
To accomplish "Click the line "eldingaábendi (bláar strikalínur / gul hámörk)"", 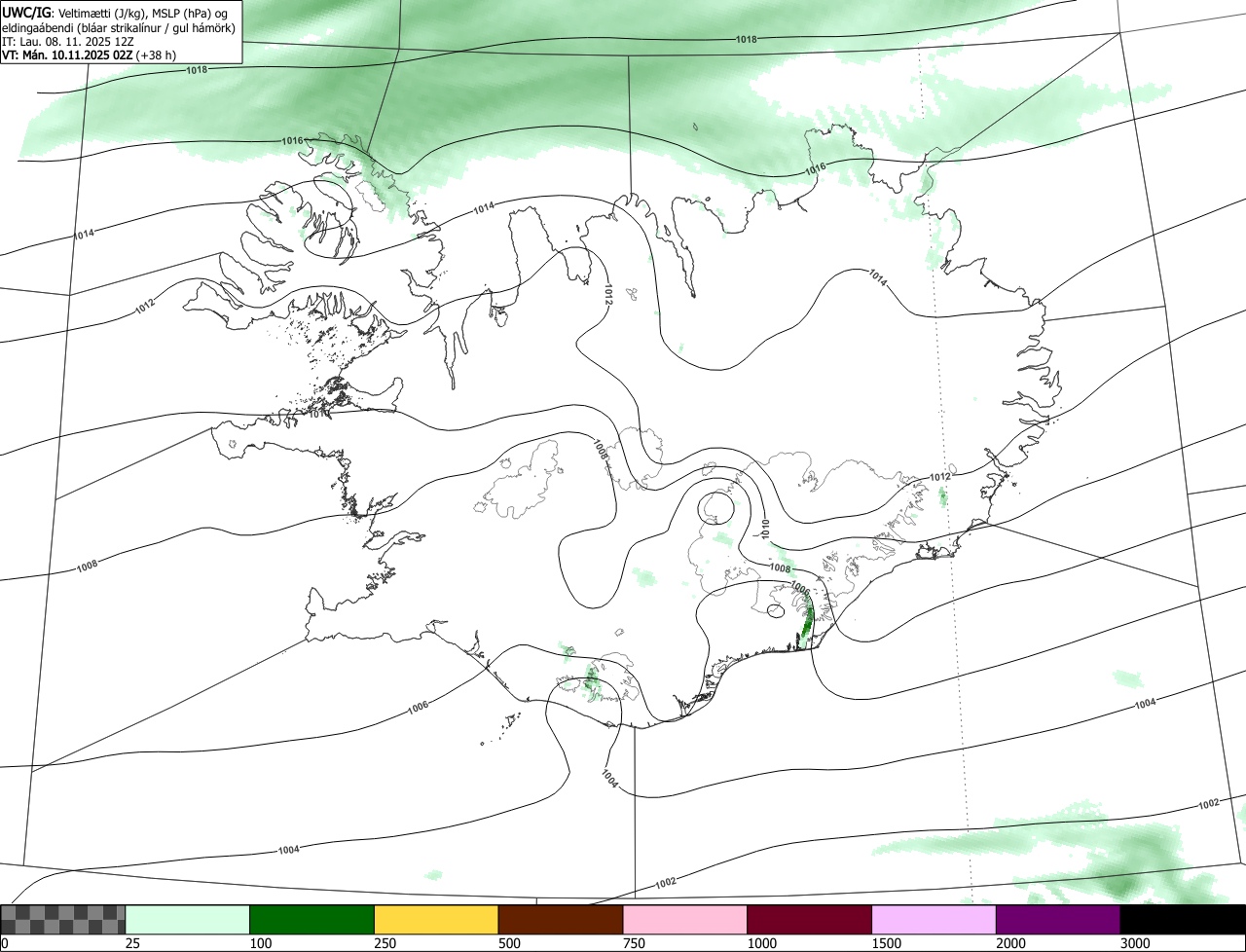I will coord(119,27).
